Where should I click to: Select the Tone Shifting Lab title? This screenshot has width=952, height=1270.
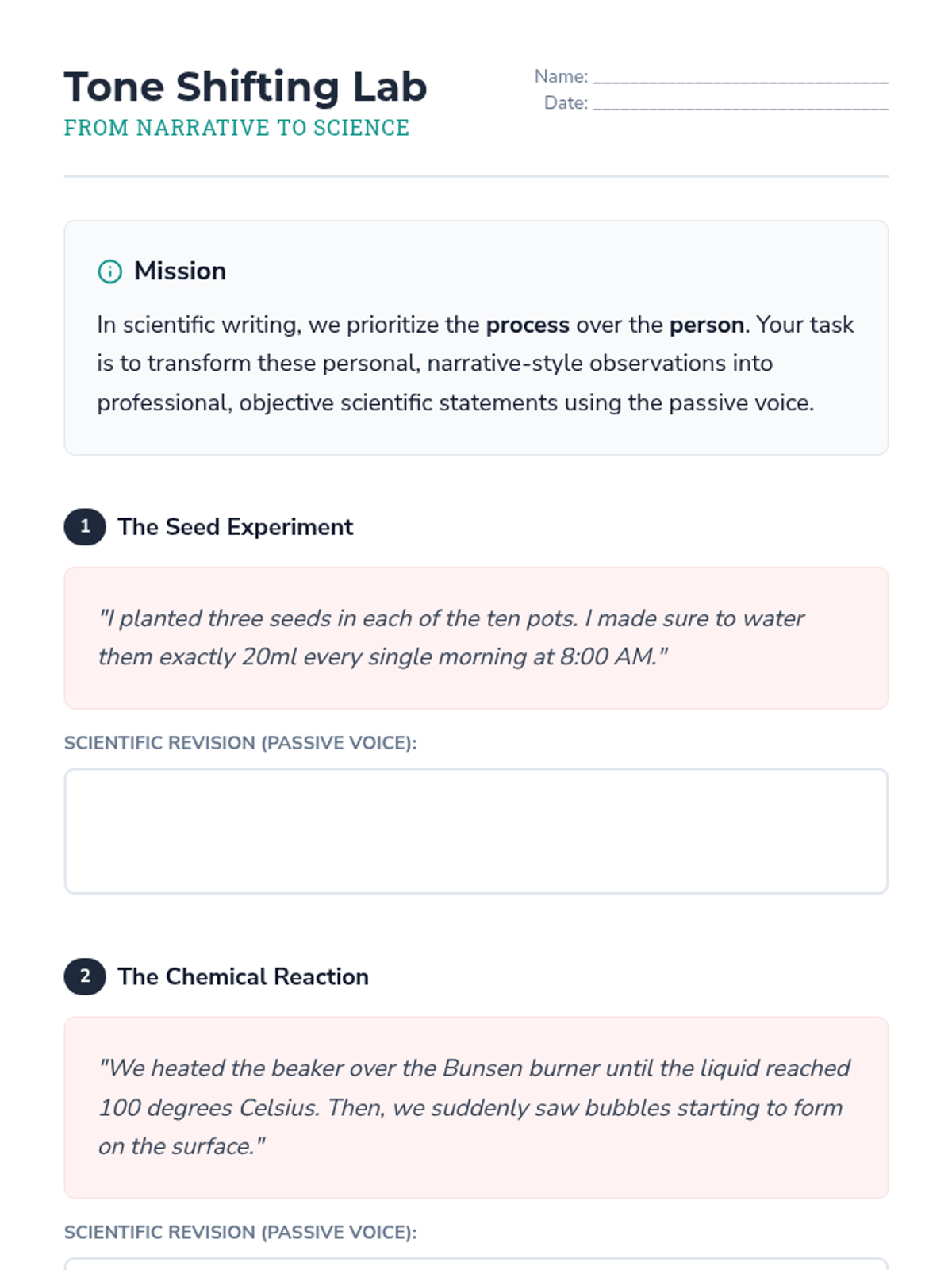(245, 87)
